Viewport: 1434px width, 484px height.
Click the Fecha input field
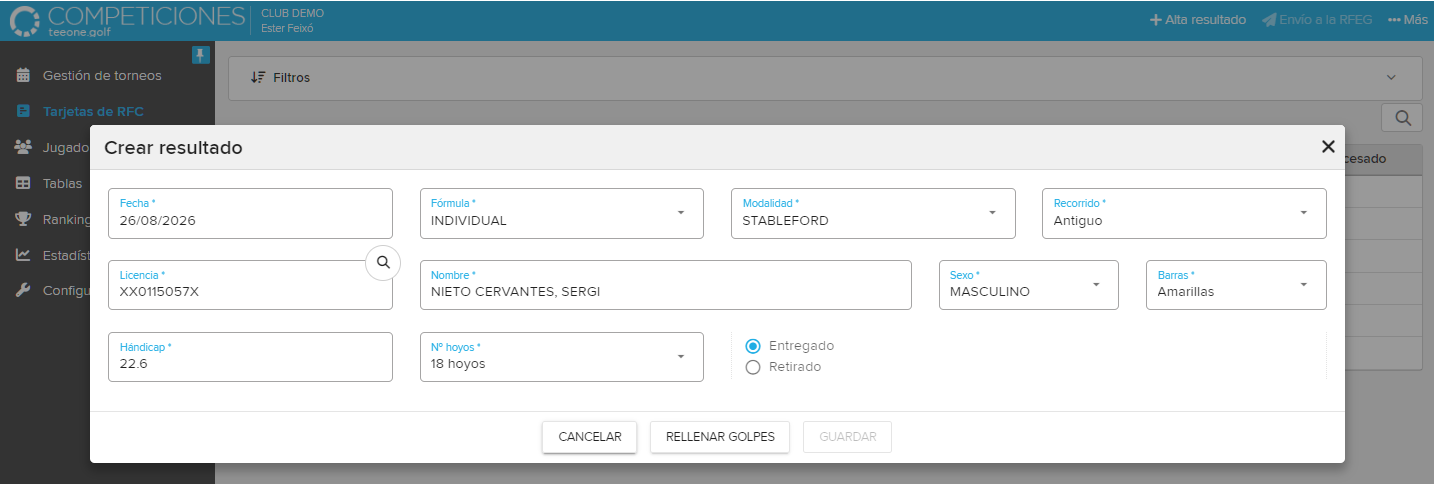point(250,213)
